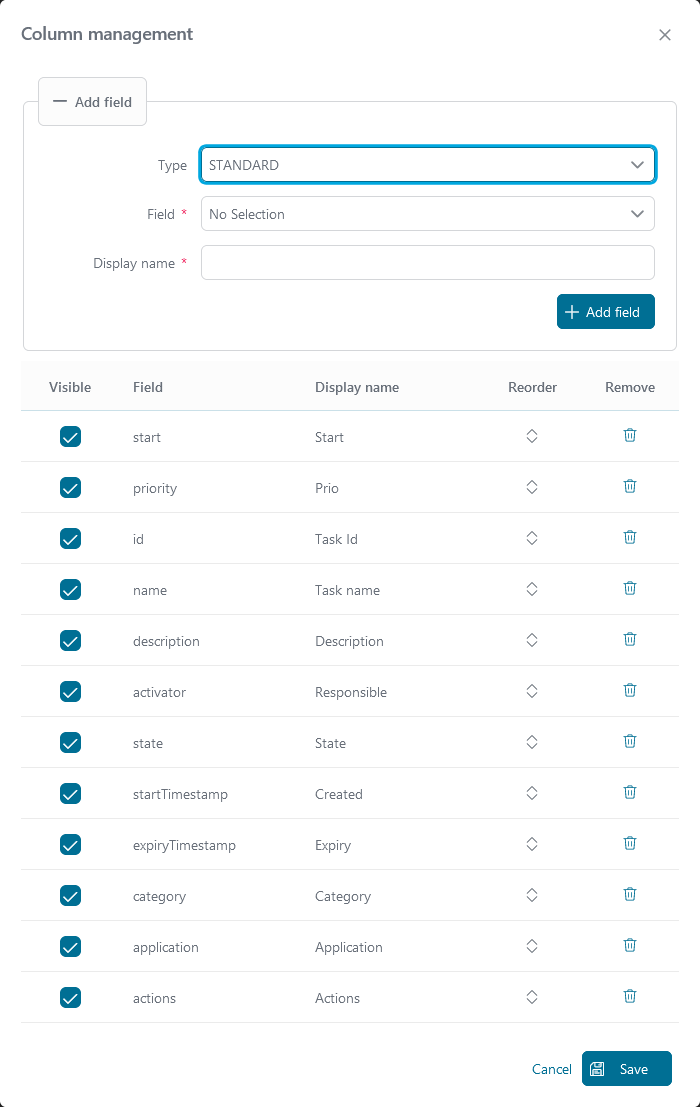
Task: Save the column configuration
Action: pyautogui.click(x=626, y=1069)
